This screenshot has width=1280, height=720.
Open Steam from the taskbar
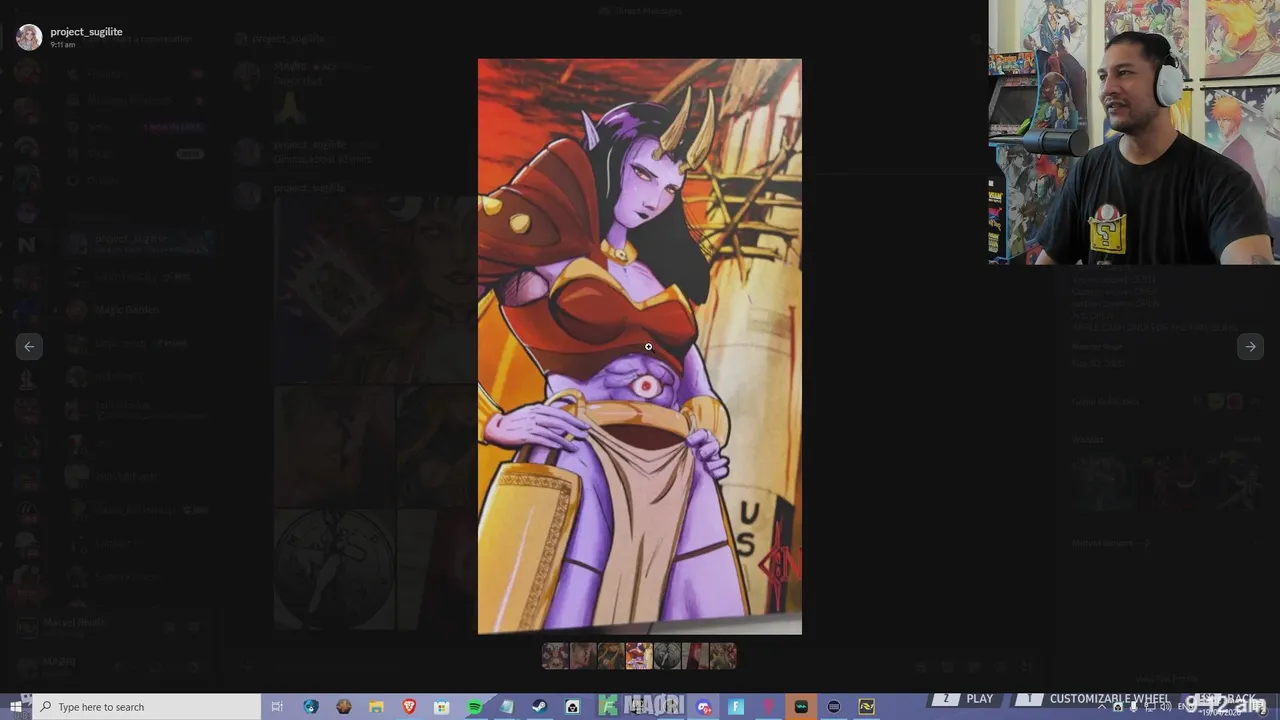click(x=539, y=707)
